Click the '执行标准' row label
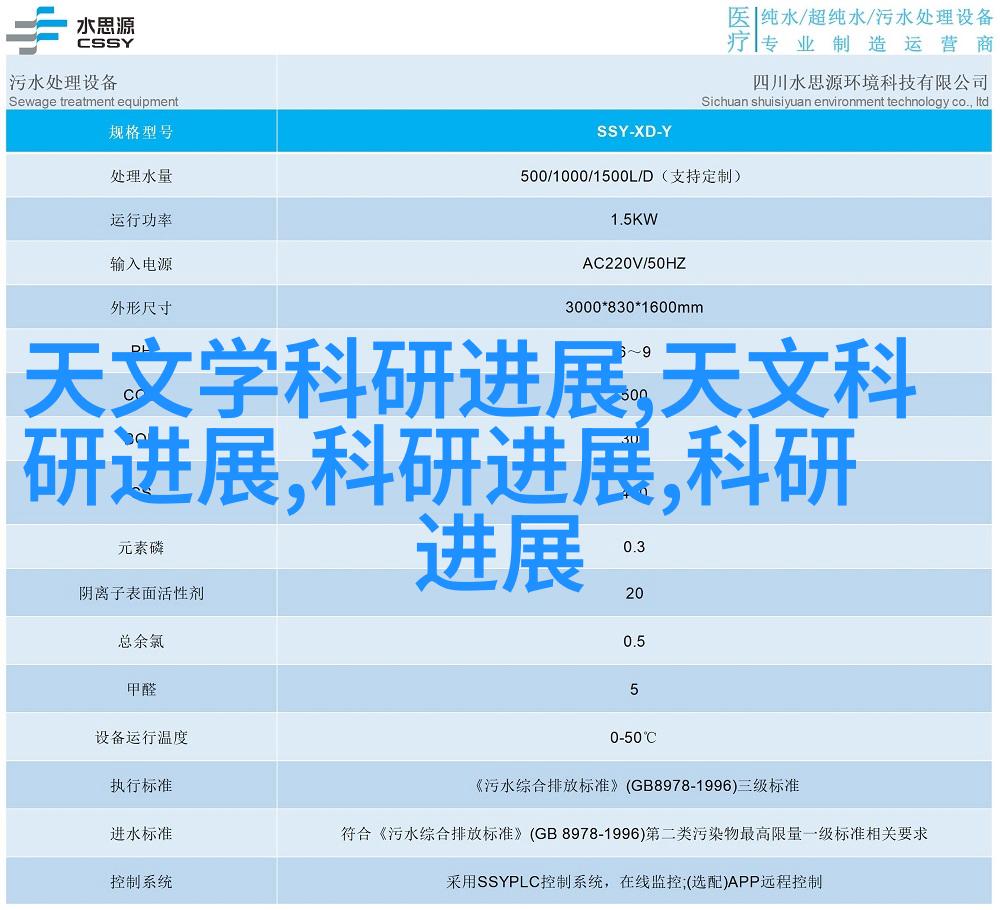The width and height of the screenshot is (1000, 910). (x=141, y=786)
